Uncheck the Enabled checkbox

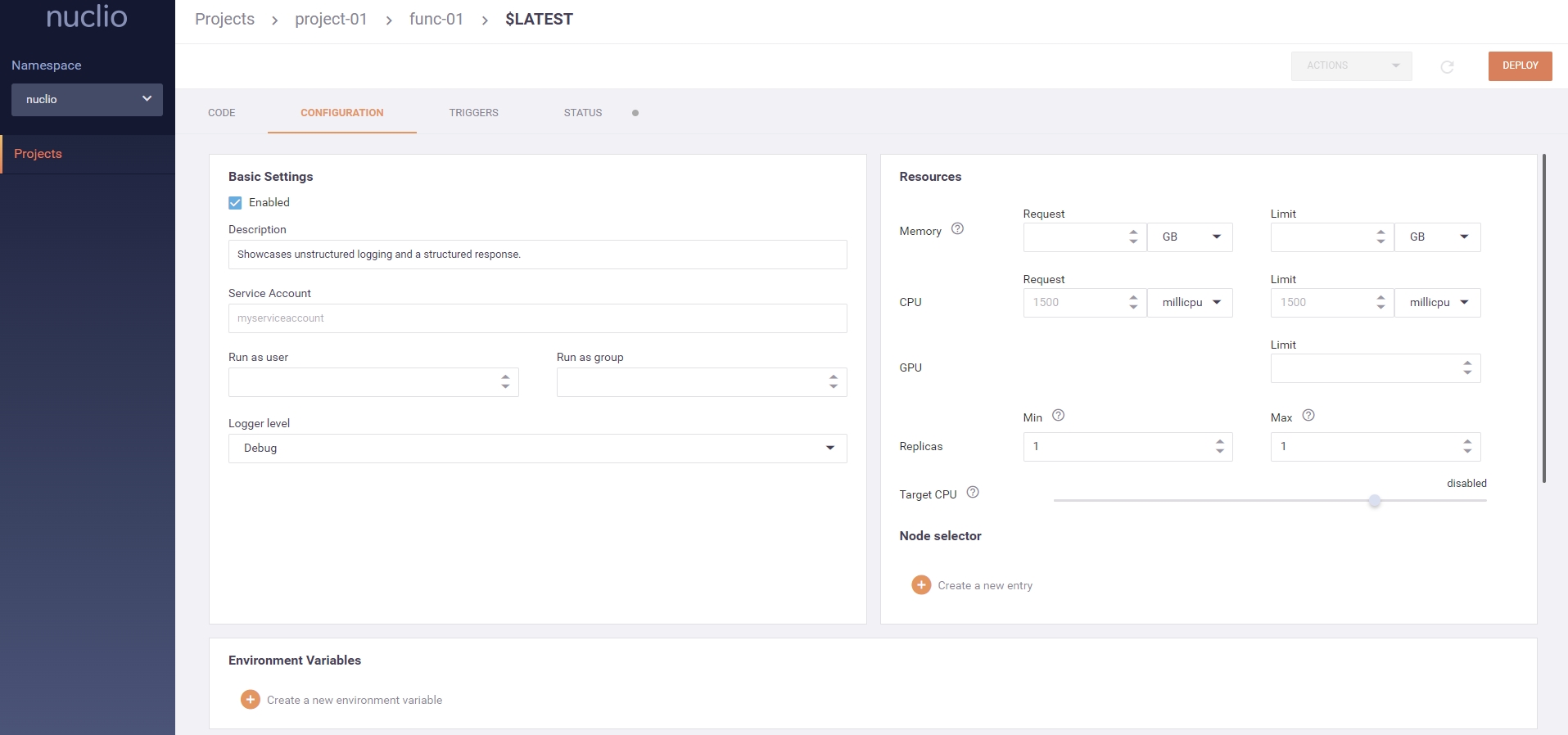236,203
